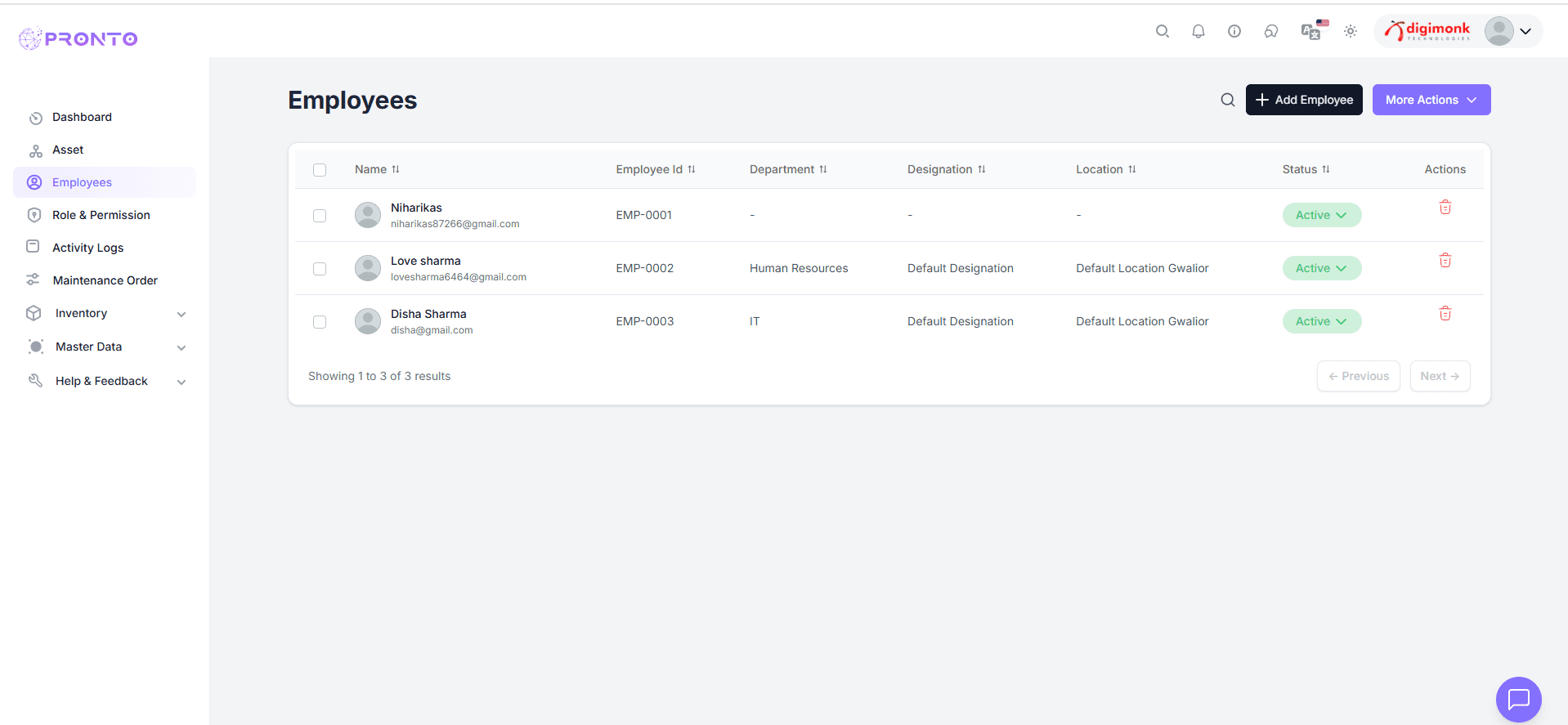Click the Next pagination button

click(1440, 376)
